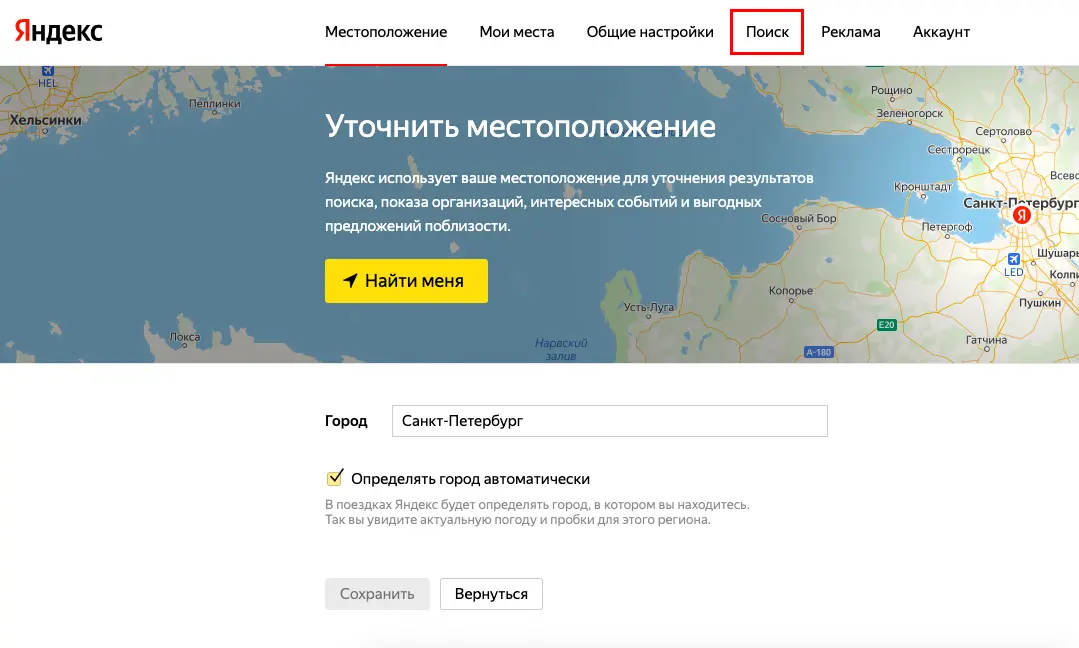The width and height of the screenshot is (1079, 648).
Task: Click the Локса label on the map
Action: [x=184, y=336]
